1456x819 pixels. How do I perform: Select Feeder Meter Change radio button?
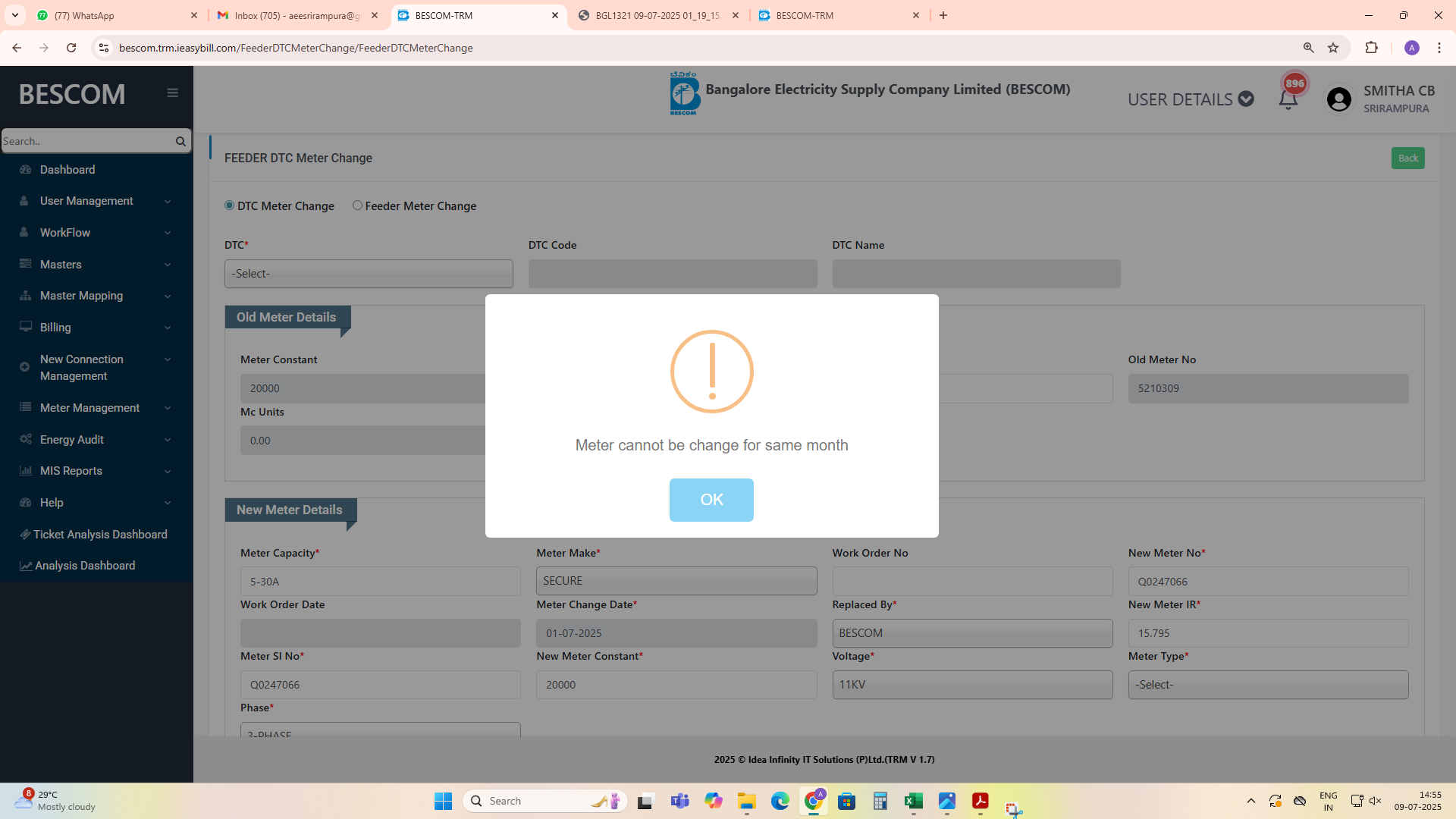[x=357, y=206]
